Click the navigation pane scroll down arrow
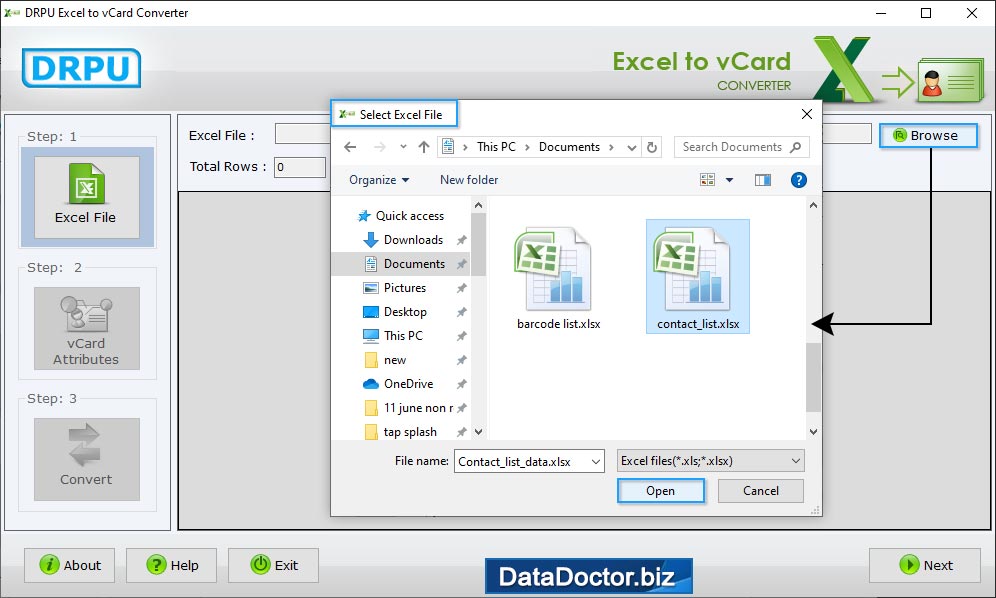The height and width of the screenshot is (598, 996). pos(478,432)
